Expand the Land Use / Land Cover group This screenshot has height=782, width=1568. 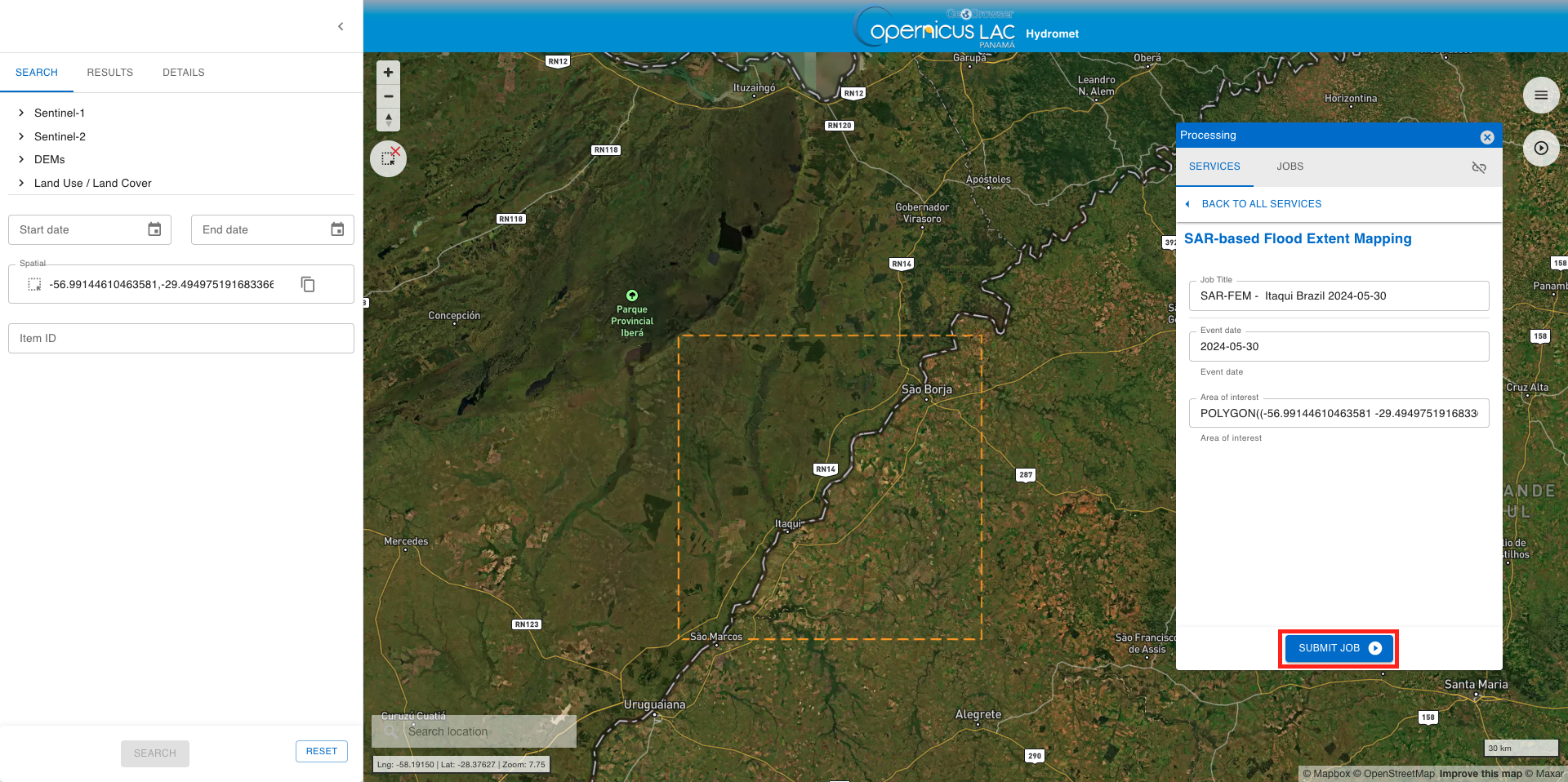tap(21, 183)
